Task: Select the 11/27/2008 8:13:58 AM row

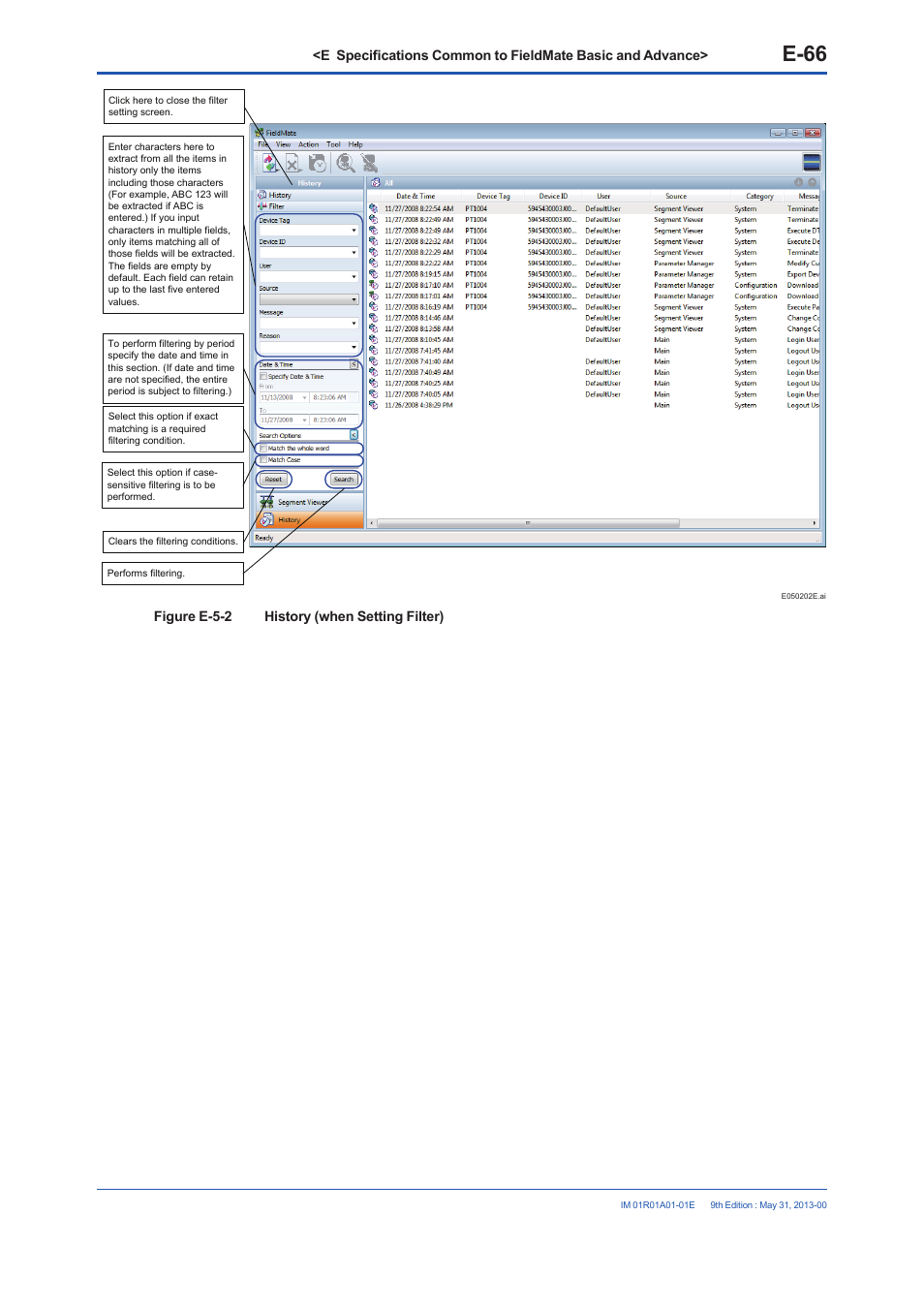Action: (593, 328)
